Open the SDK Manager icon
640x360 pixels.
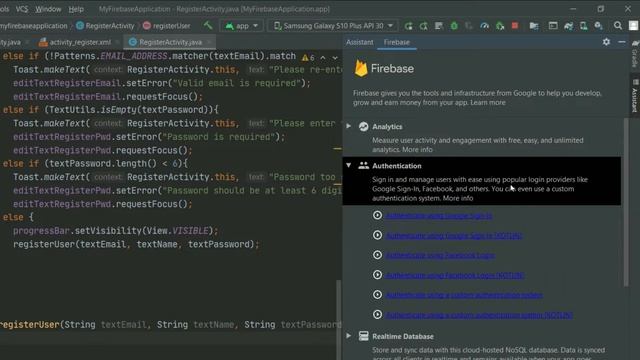coord(599,26)
